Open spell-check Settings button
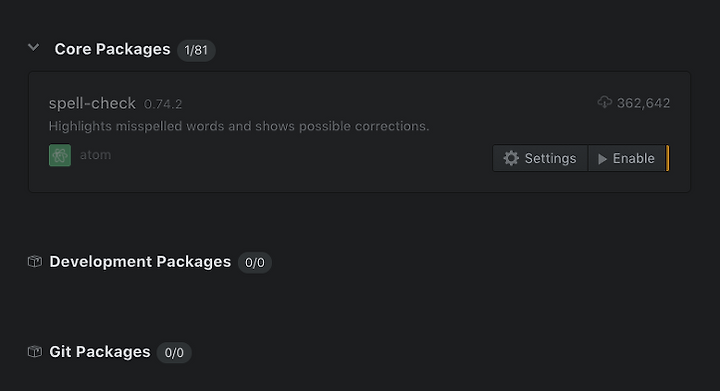720x391 pixels. pyautogui.click(x=540, y=158)
